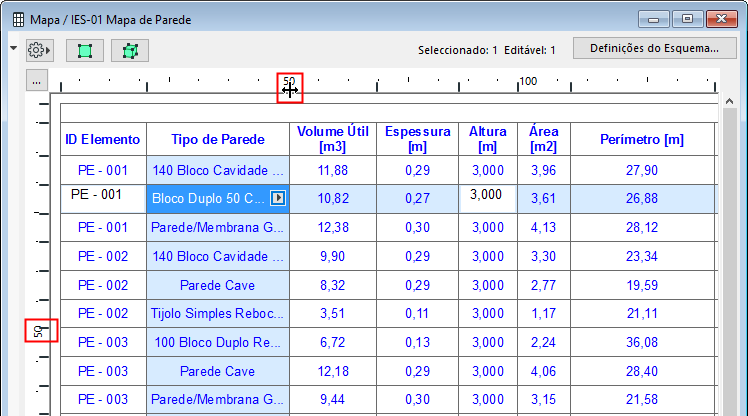This screenshot has width=748, height=416.
Task: Click the select-in-2D green square icon
Action: point(84,51)
